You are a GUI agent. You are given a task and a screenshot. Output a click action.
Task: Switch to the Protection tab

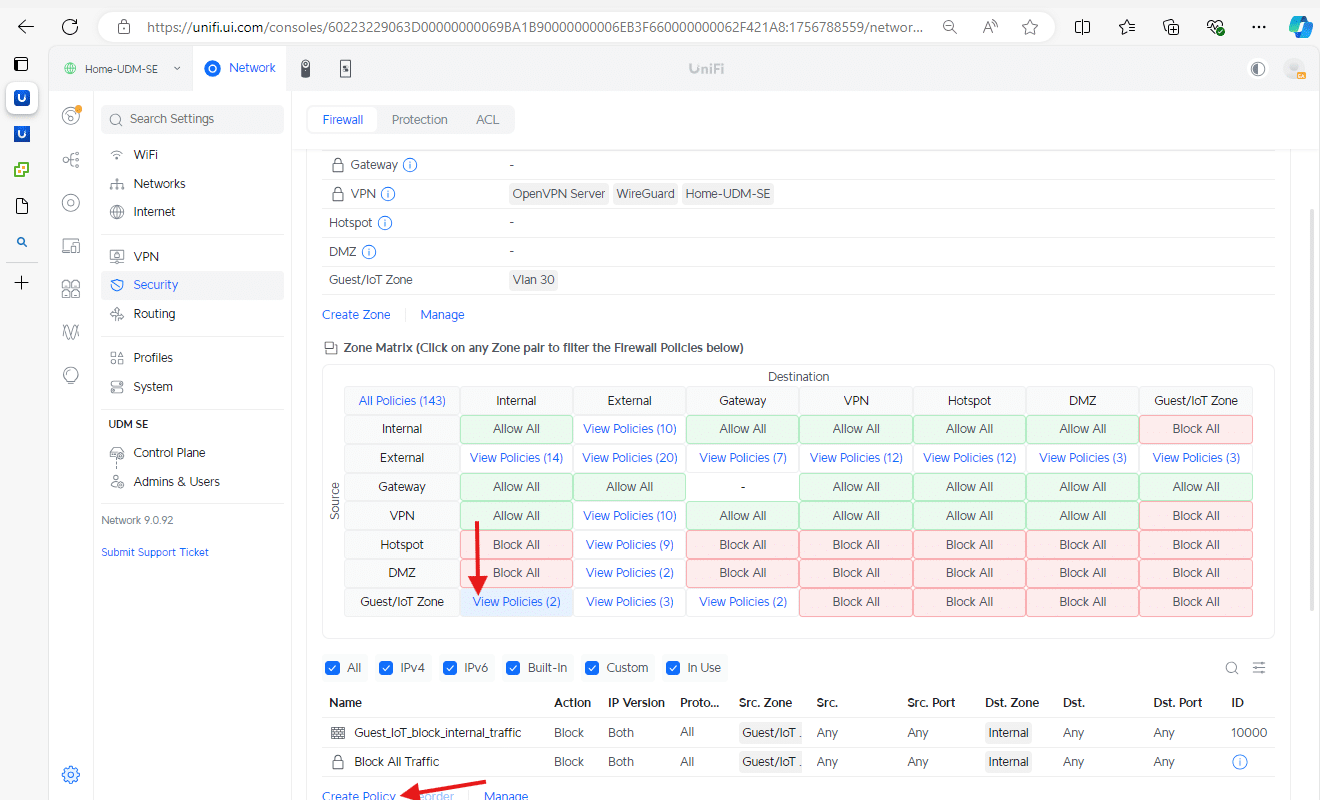click(x=420, y=120)
